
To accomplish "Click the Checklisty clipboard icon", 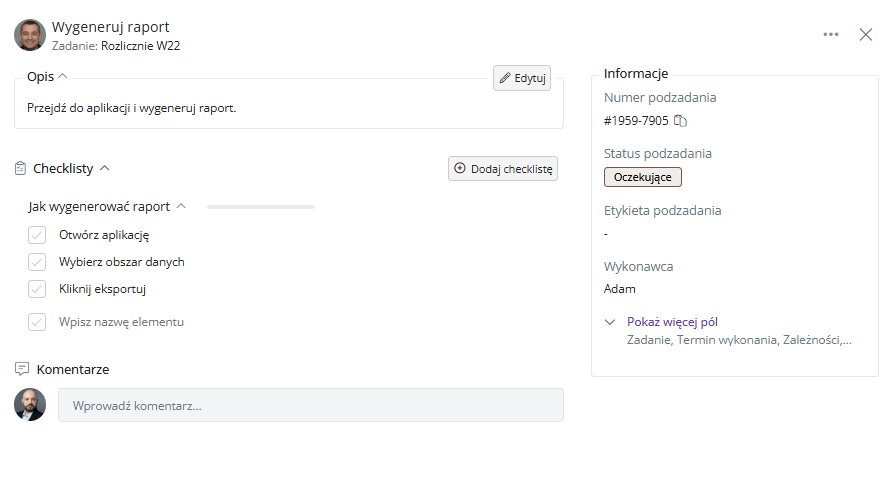I will [20, 168].
